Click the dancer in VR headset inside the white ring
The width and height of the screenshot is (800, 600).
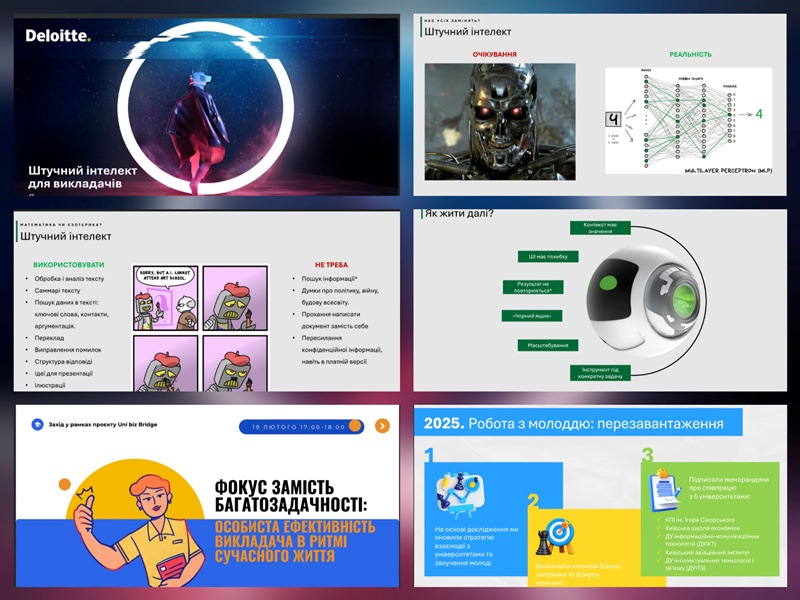[199, 130]
